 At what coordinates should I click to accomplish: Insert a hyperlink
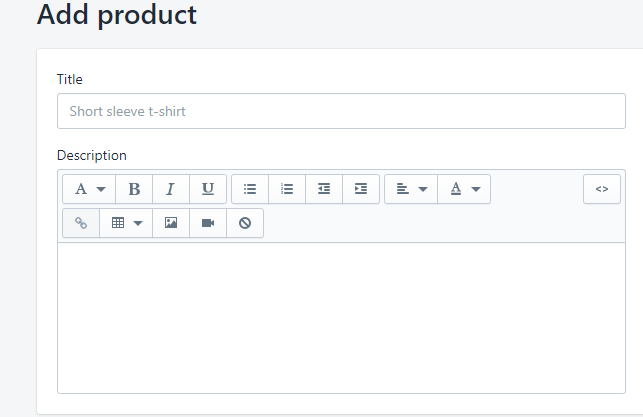coord(81,223)
